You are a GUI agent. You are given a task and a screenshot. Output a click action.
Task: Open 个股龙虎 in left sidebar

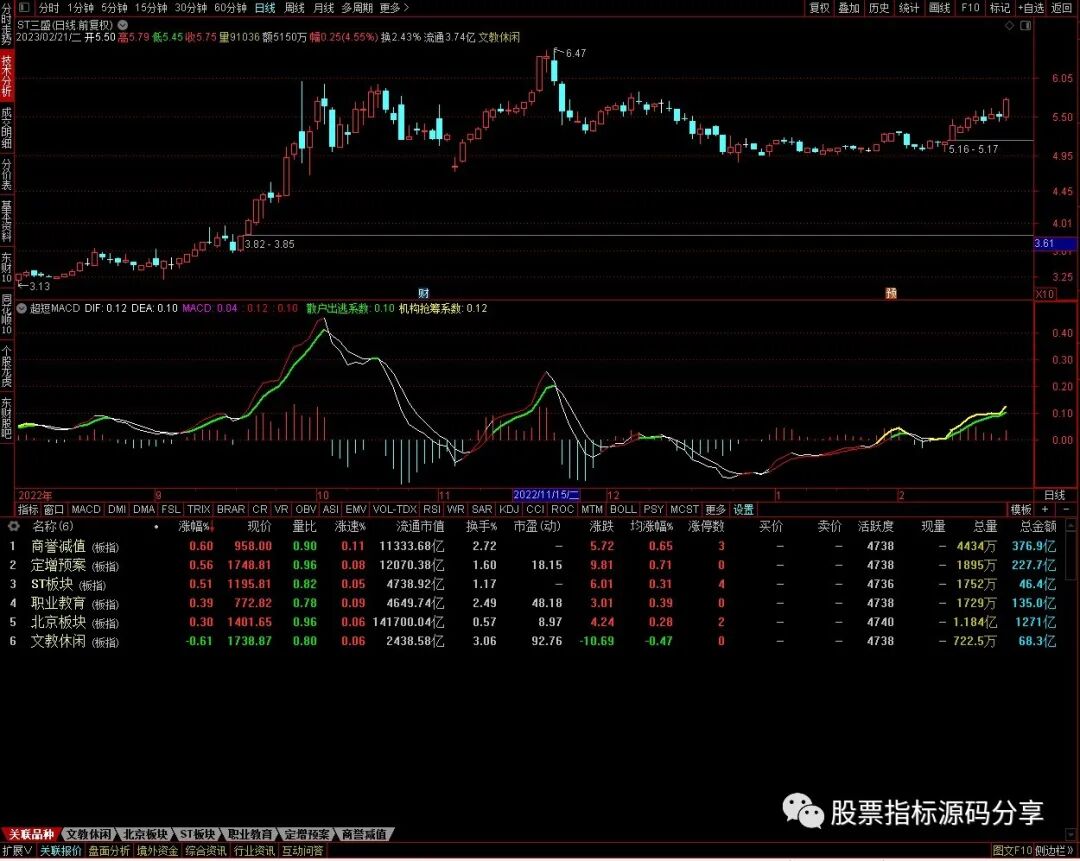coord(6,365)
